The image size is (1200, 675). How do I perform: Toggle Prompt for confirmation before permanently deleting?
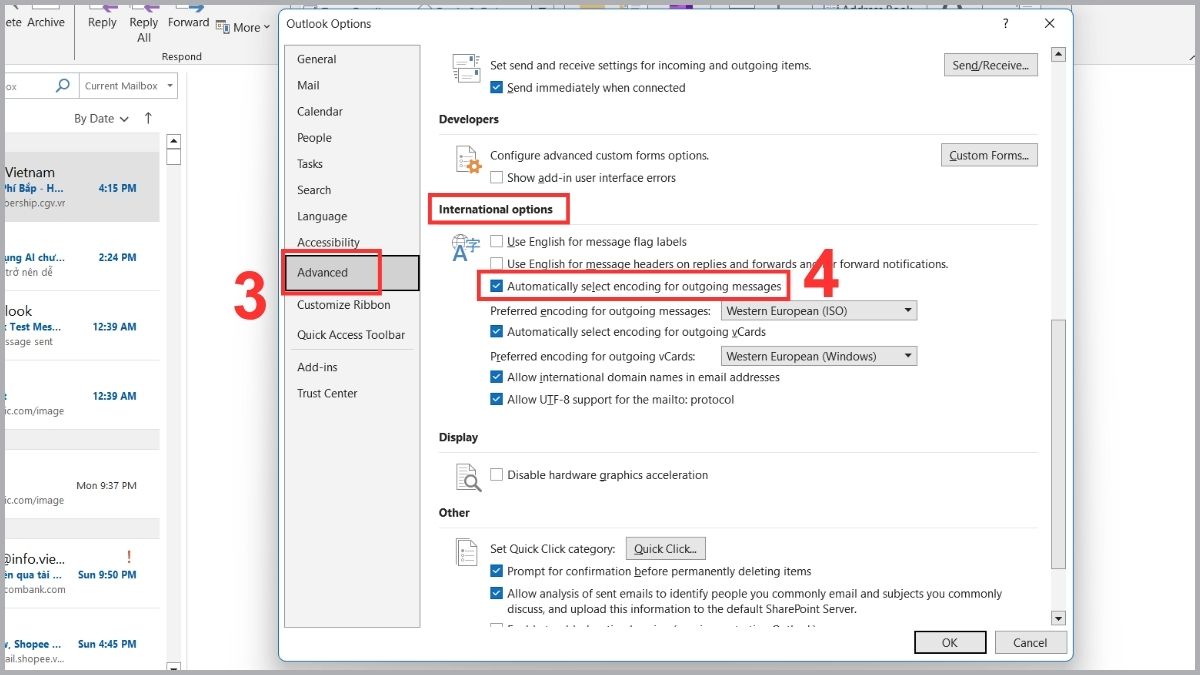[497, 571]
